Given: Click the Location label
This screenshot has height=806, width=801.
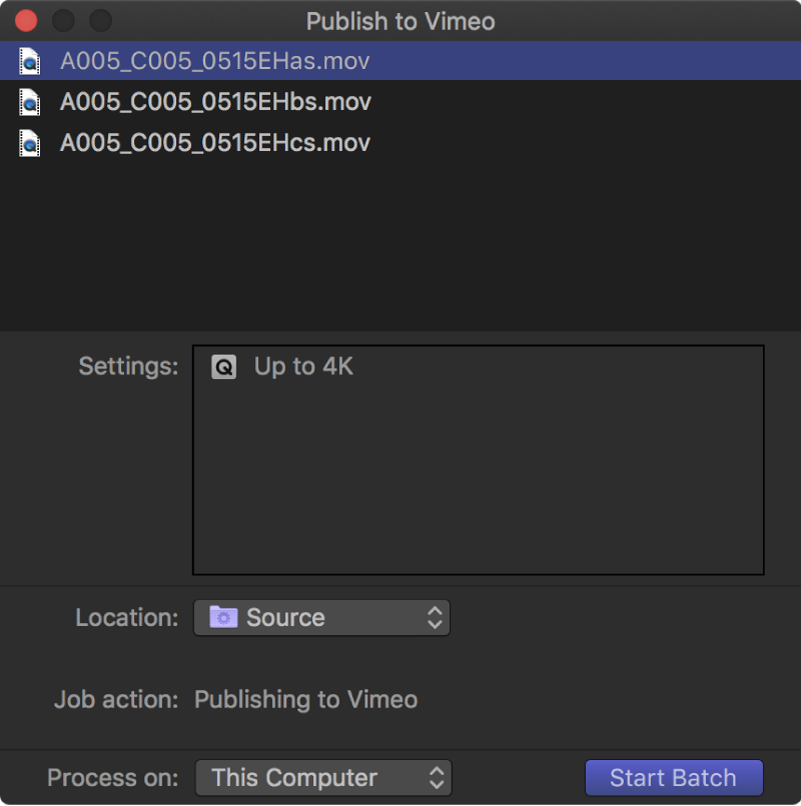Looking at the screenshot, I should (127, 617).
